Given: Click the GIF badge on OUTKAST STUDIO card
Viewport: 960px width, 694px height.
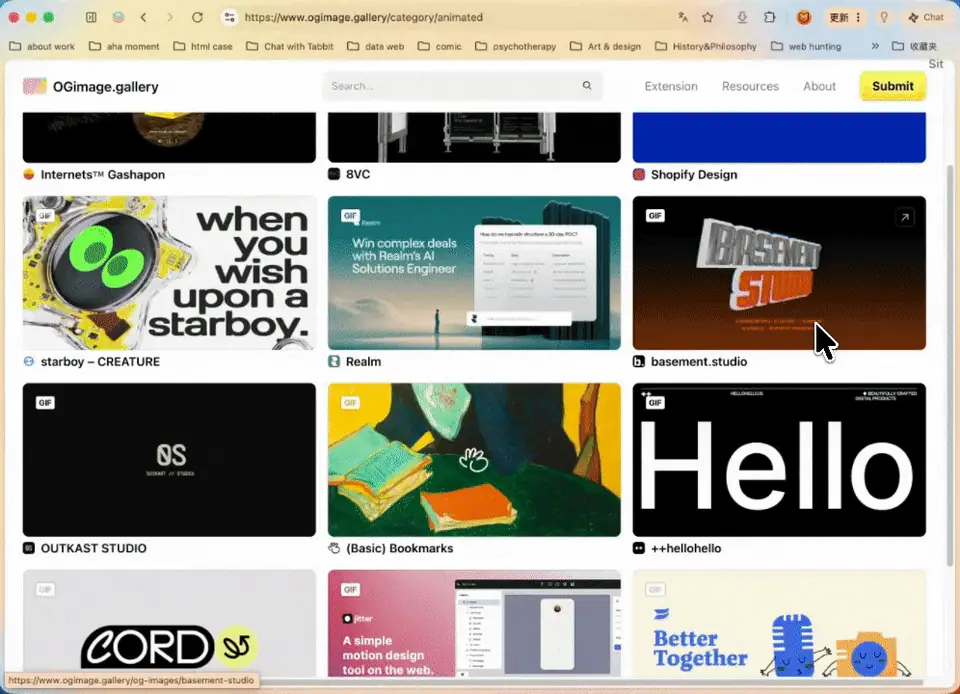Looking at the screenshot, I should [x=45, y=403].
